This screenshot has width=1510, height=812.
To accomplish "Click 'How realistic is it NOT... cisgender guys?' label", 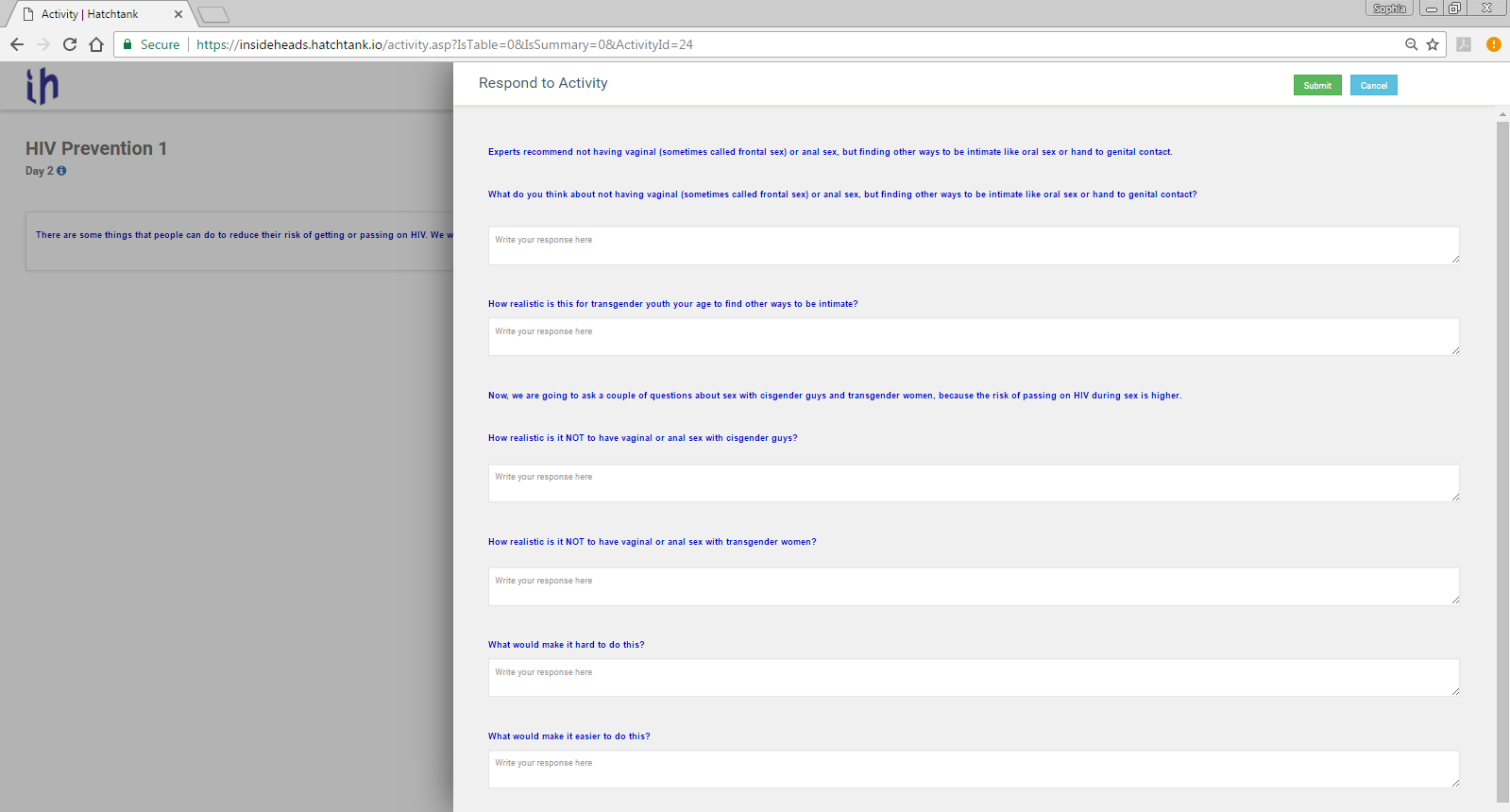I will (643, 438).
